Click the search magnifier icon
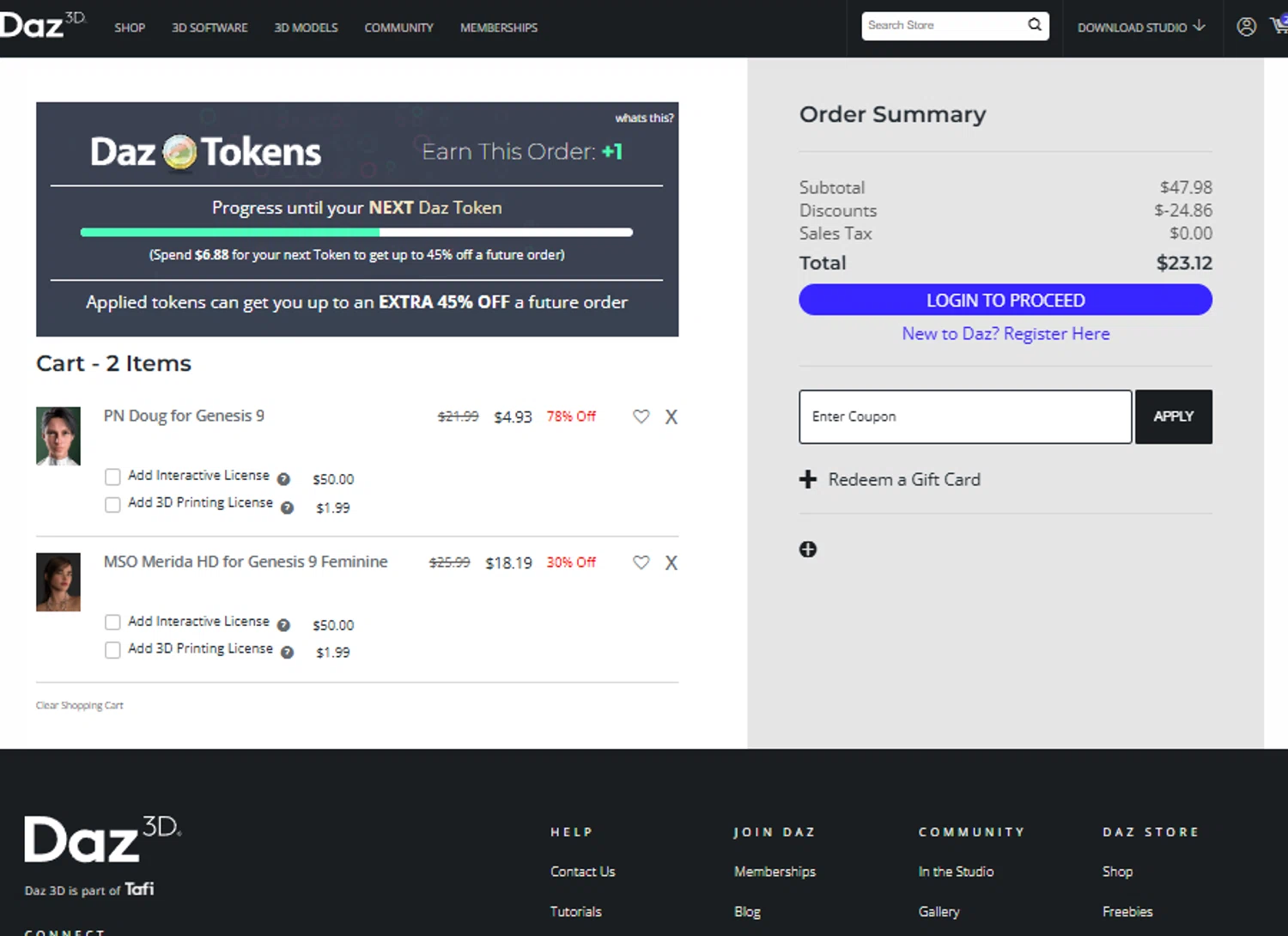Viewport: 1288px width, 936px height. [x=1035, y=25]
